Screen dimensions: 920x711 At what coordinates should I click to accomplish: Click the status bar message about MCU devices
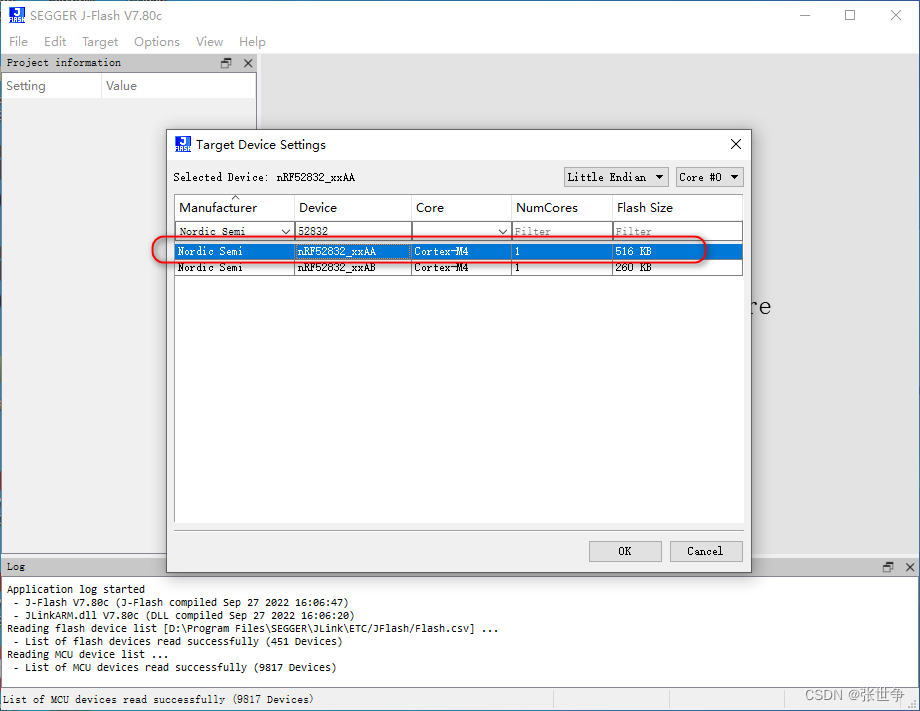(158, 699)
